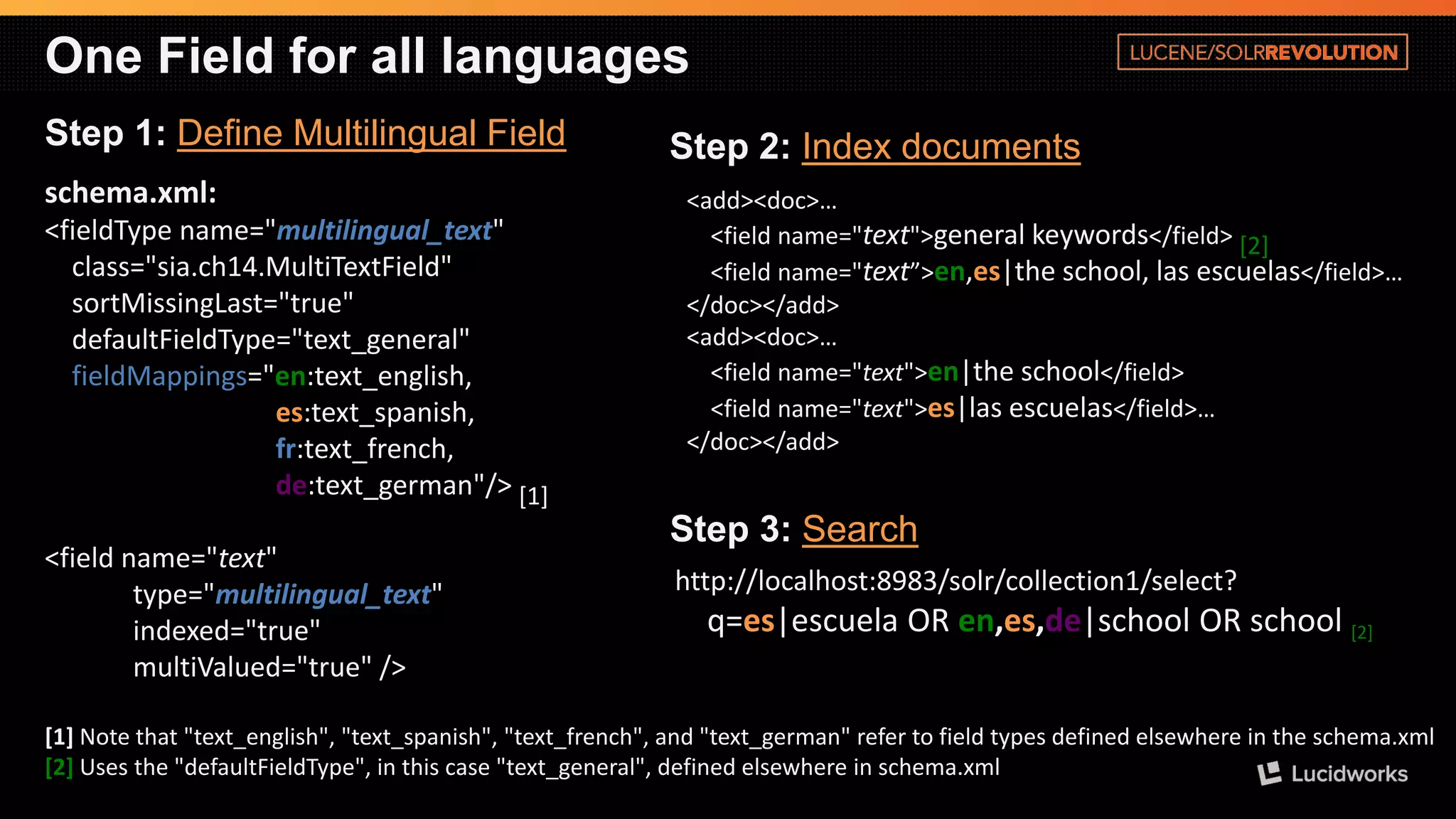Click the type="multilingual_text" line
1456x819 pixels.
pos(288,595)
